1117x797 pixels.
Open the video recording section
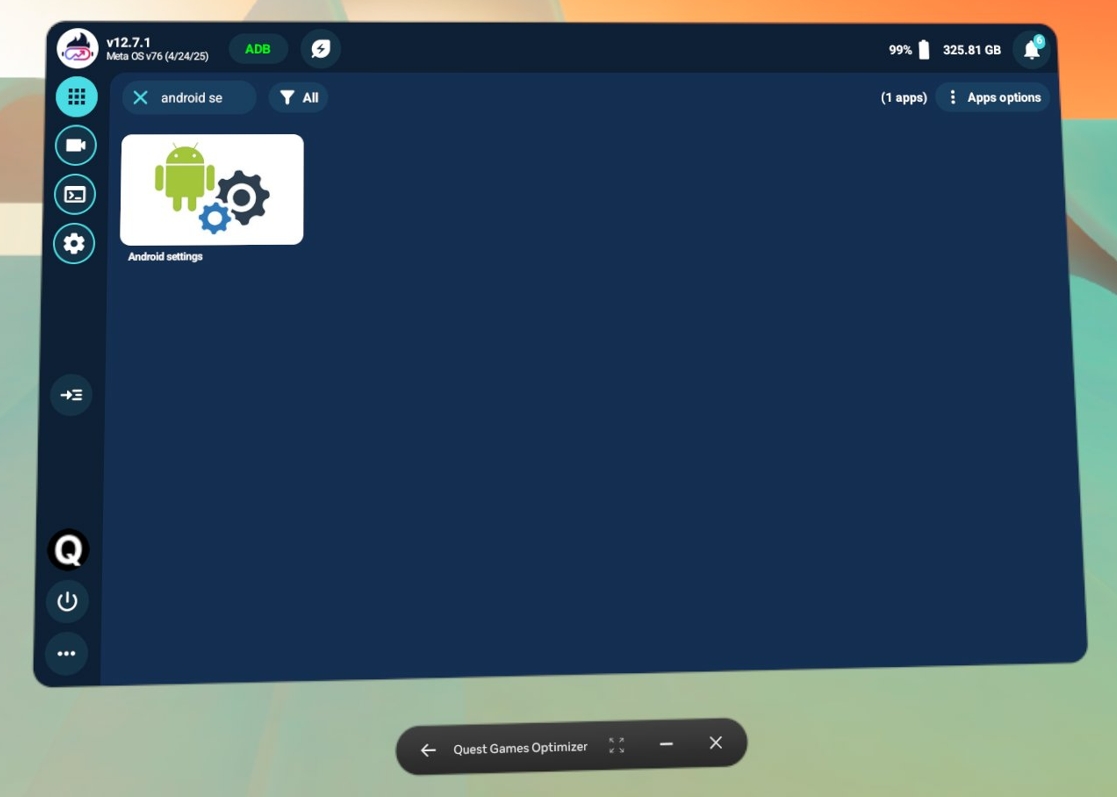click(76, 145)
